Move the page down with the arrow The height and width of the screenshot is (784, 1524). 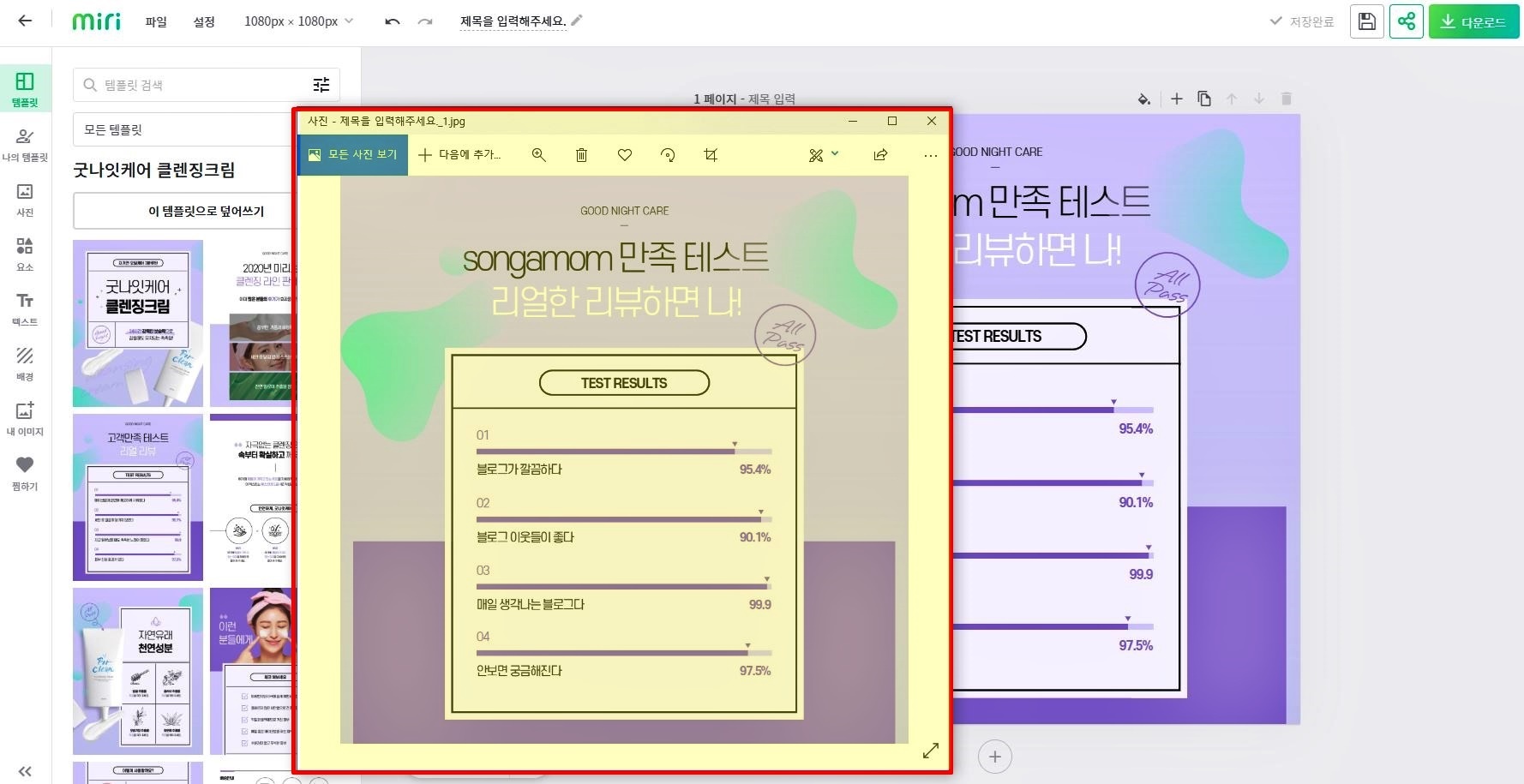[1259, 99]
